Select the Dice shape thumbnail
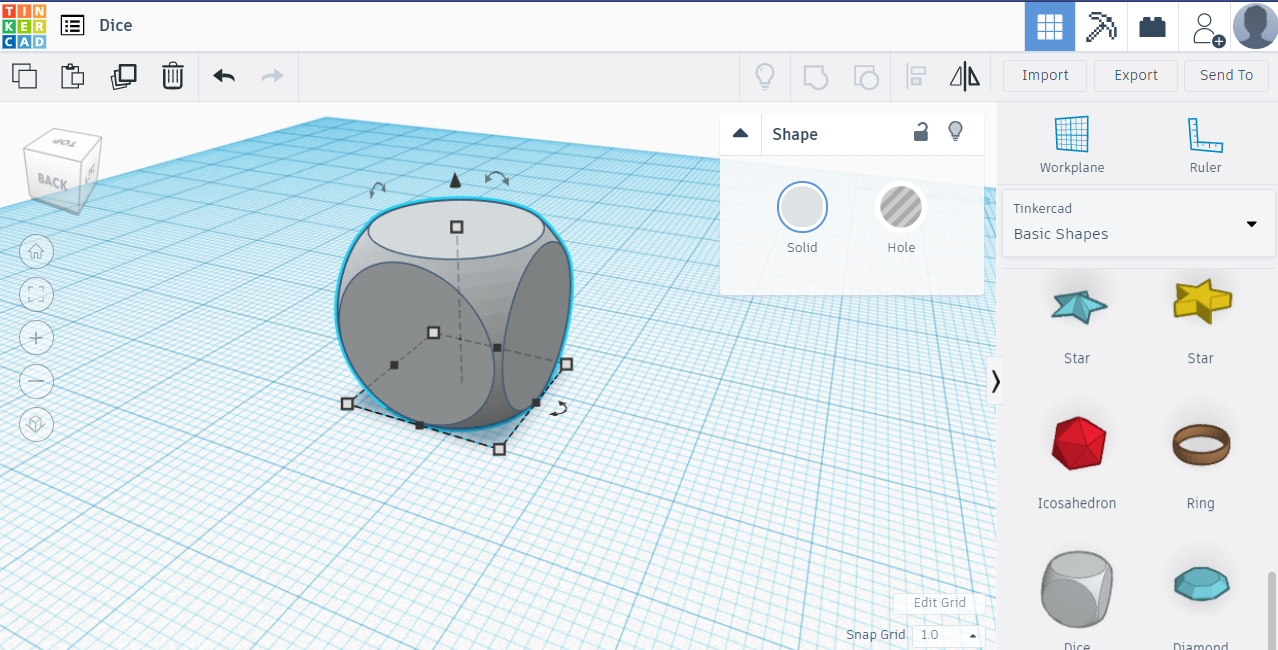Viewport: 1278px width, 650px height. coord(1077,588)
